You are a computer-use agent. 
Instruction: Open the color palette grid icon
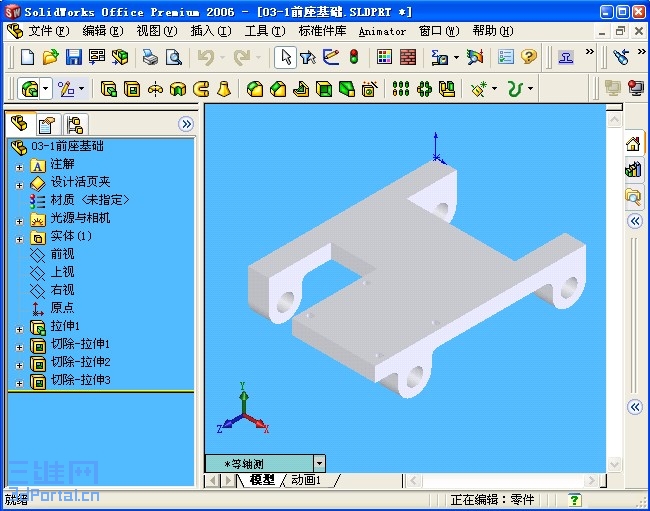[384, 57]
